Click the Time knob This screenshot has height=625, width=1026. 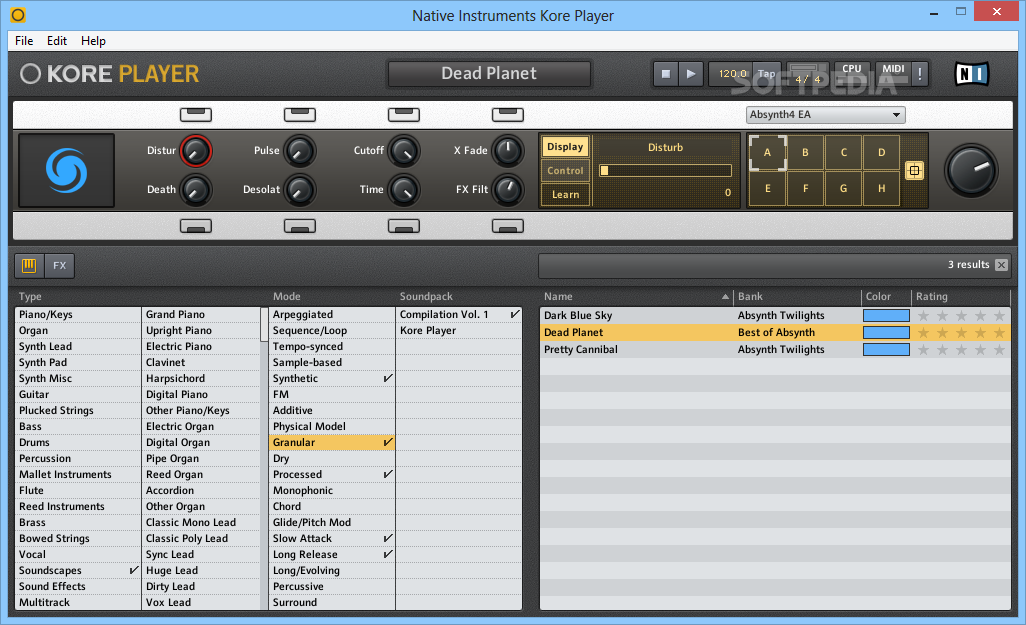[404, 190]
